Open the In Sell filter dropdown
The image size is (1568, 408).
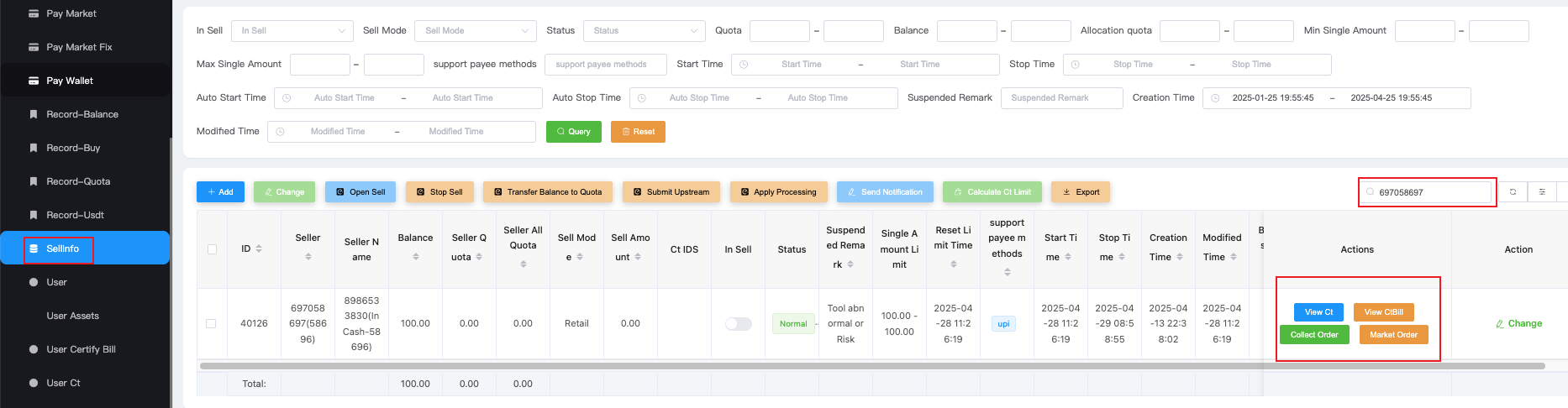pyautogui.click(x=292, y=31)
